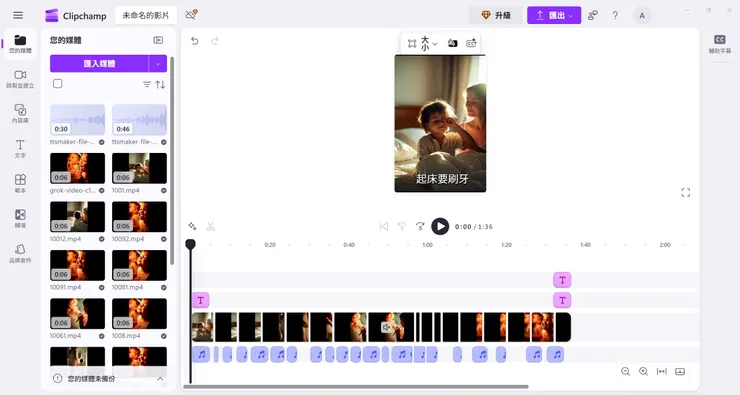Forward five seconds
Viewport: 740px width, 395px height.
tap(420, 227)
